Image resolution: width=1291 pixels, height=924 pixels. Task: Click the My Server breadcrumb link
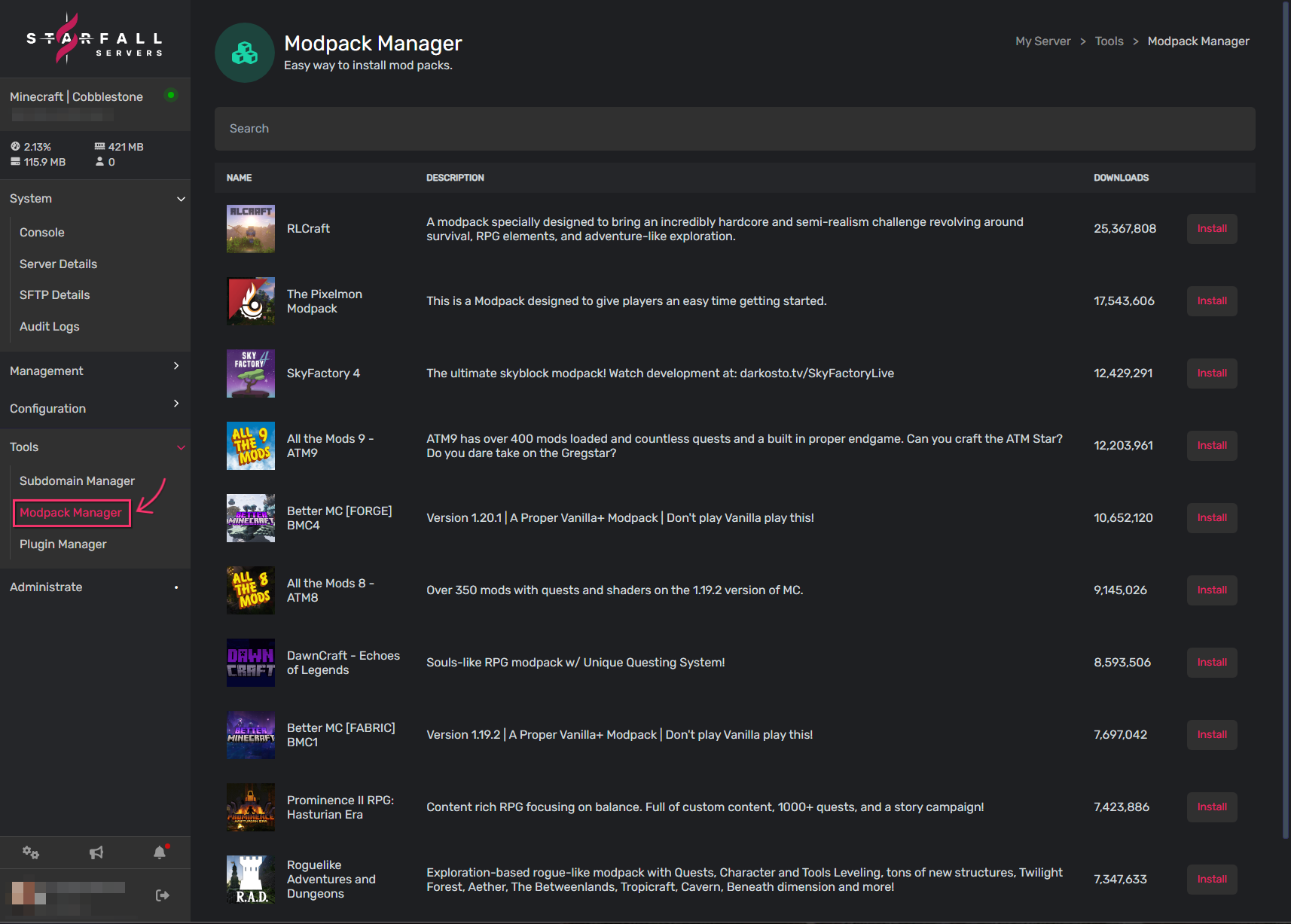tap(1042, 41)
